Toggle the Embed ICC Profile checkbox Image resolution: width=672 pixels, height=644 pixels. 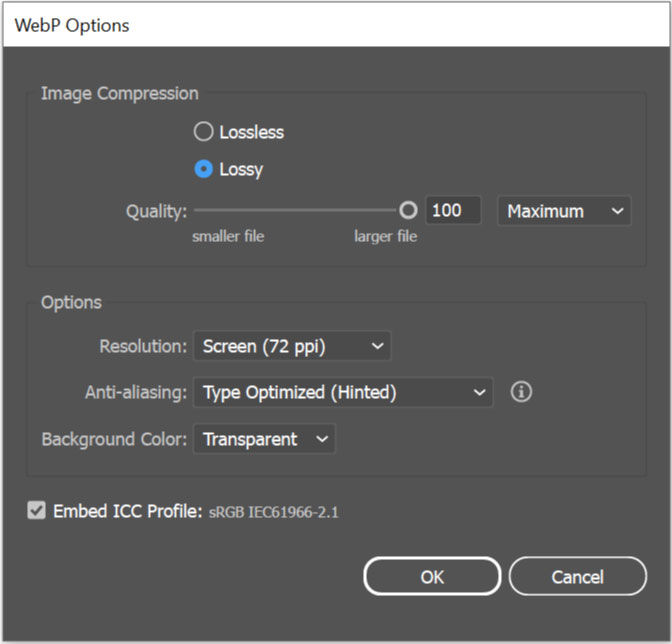coord(37,511)
